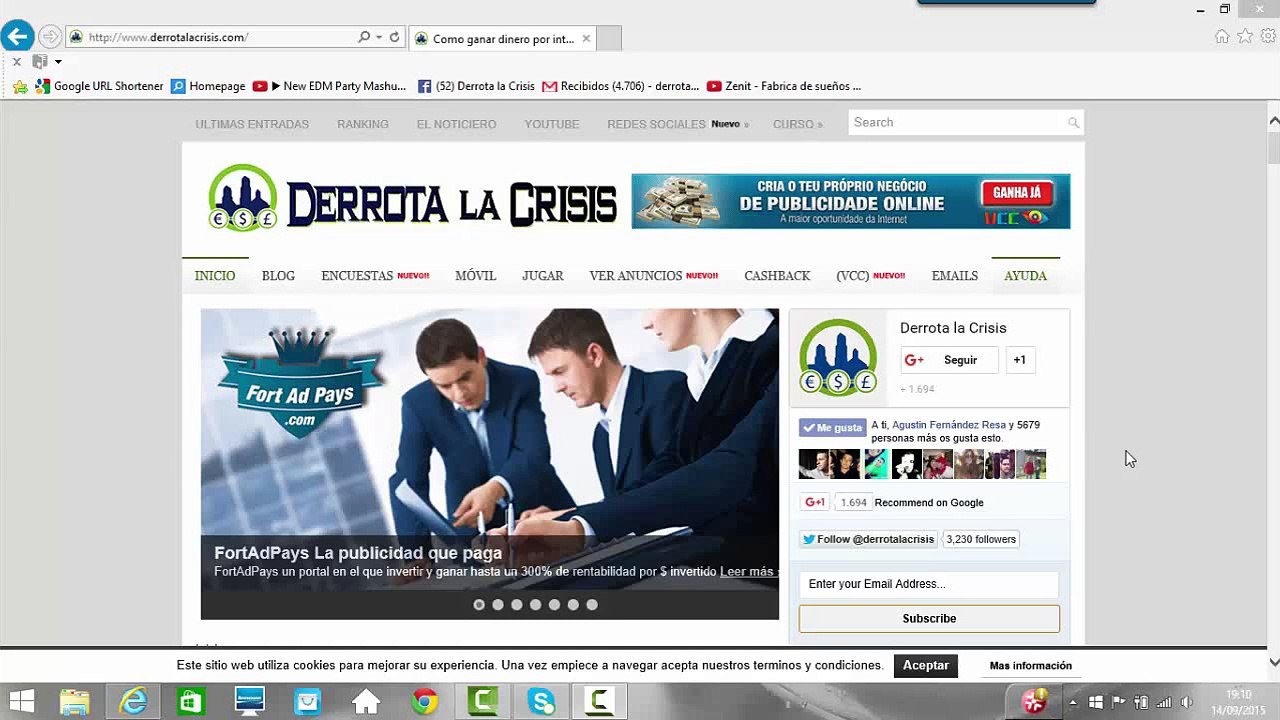
Task: Open Agustin Fernández Resa profile link
Action: coord(949,425)
